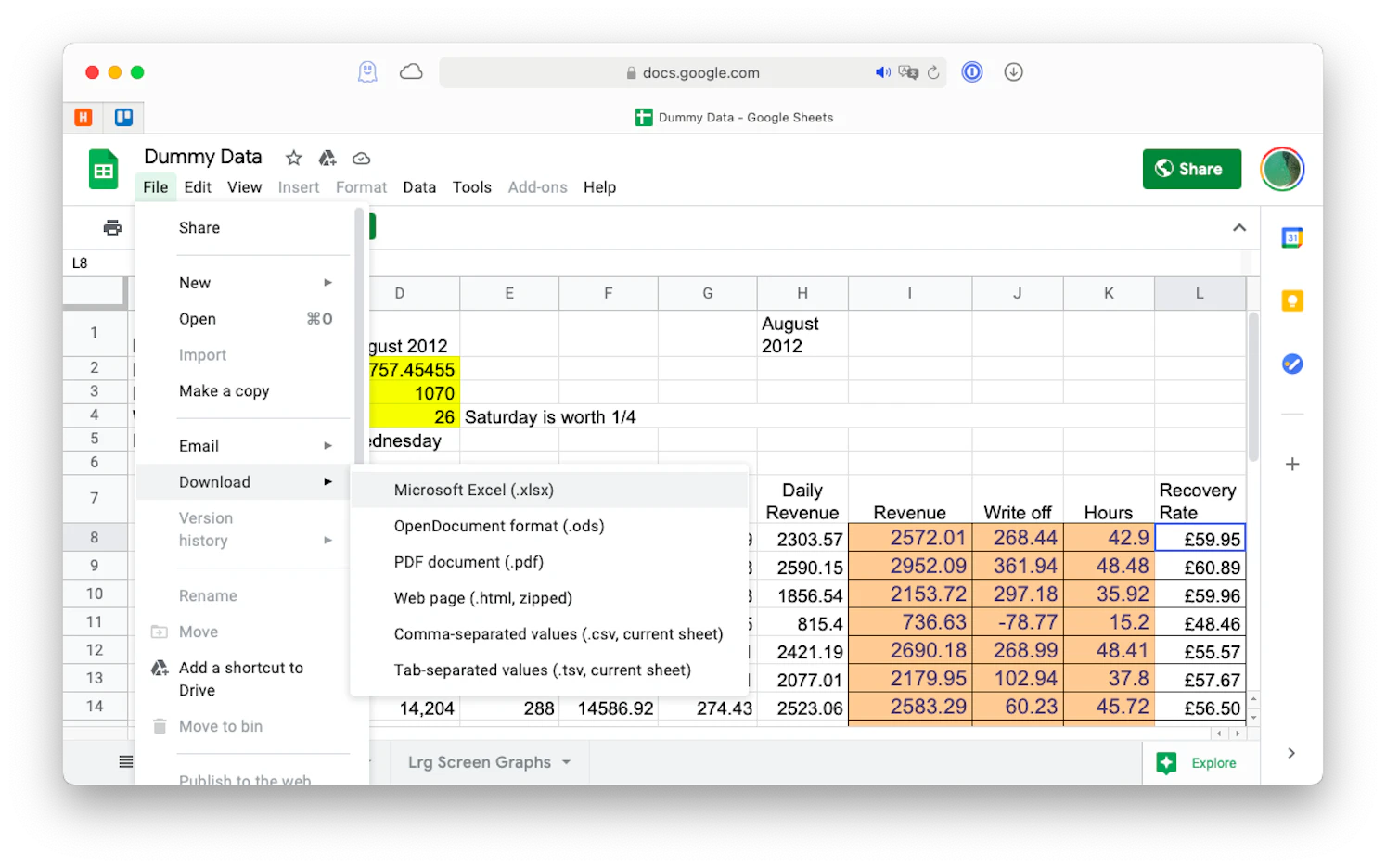
Task: Open the Trello pinned tab
Action: (123, 117)
